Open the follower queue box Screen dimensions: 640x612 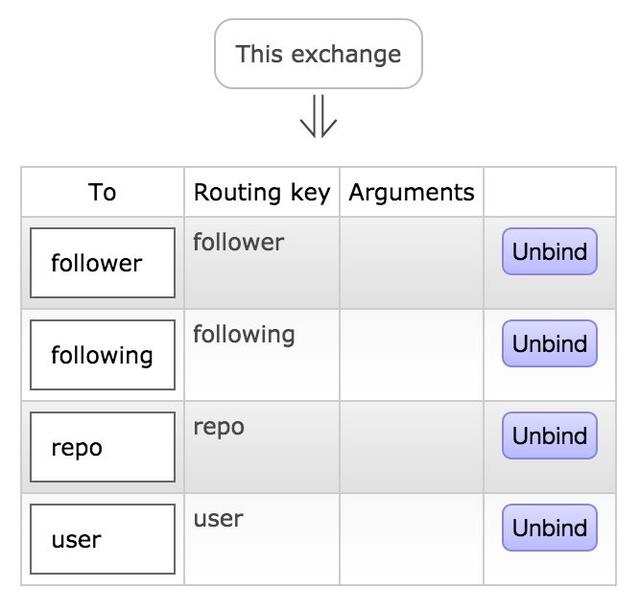[102, 263]
